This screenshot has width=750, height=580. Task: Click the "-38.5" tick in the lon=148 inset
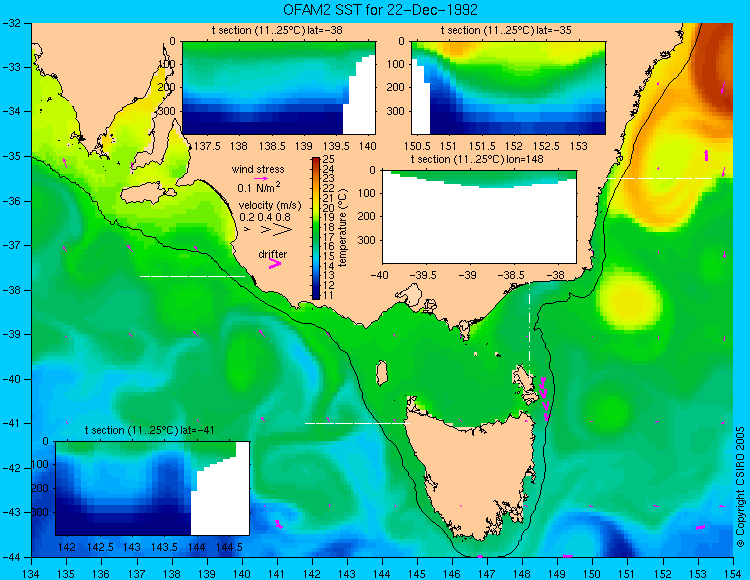pyautogui.click(x=512, y=275)
